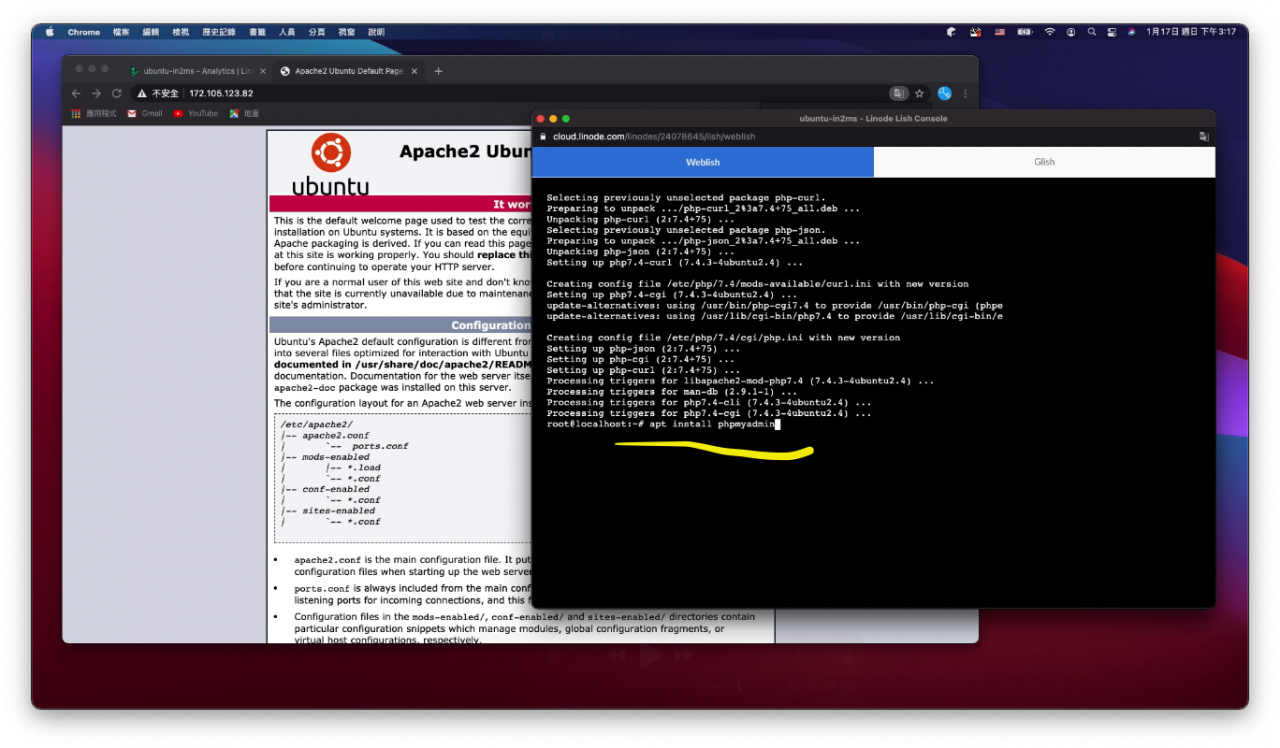The height and width of the screenshot is (748, 1280).
Task: Open the Chrome three-dot menu
Action: [x=965, y=93]
